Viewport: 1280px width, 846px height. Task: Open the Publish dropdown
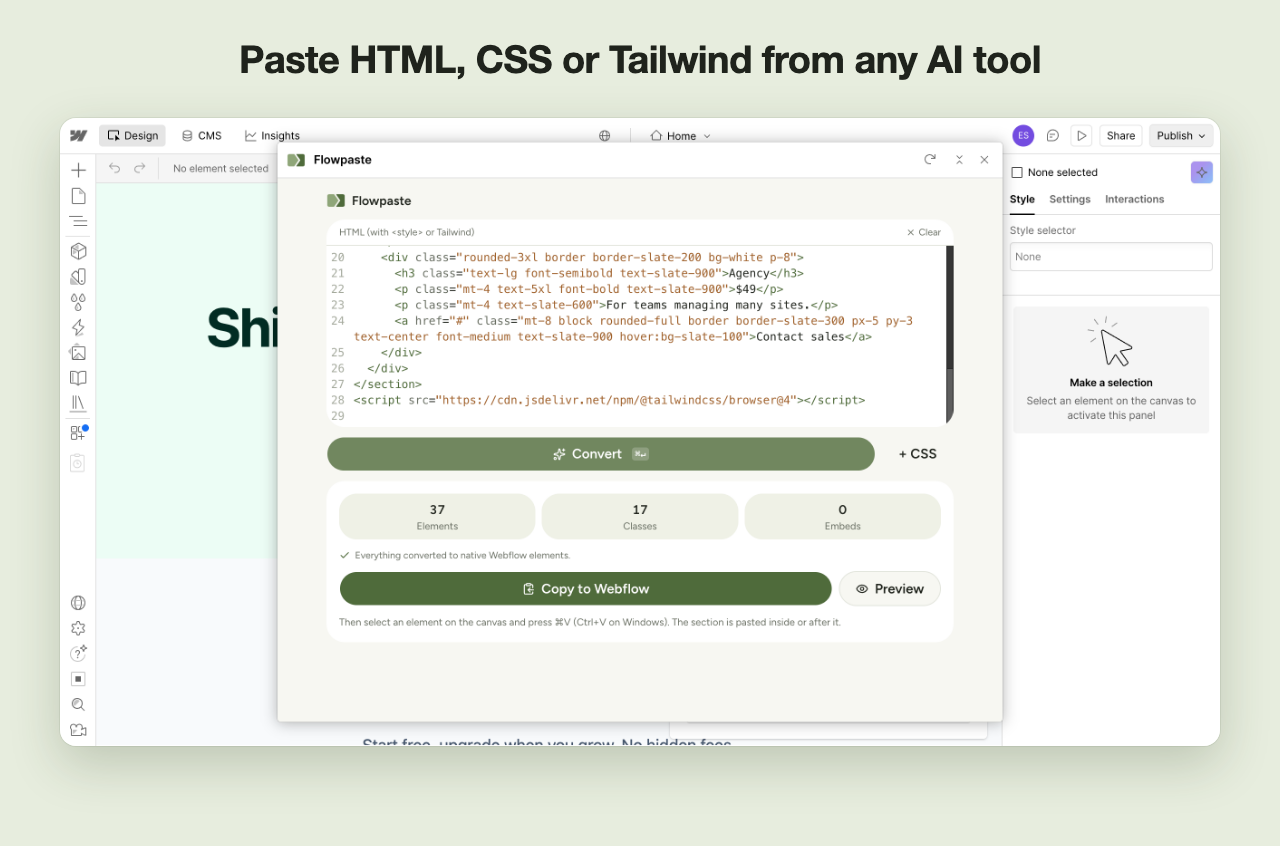pos(1181,136)
